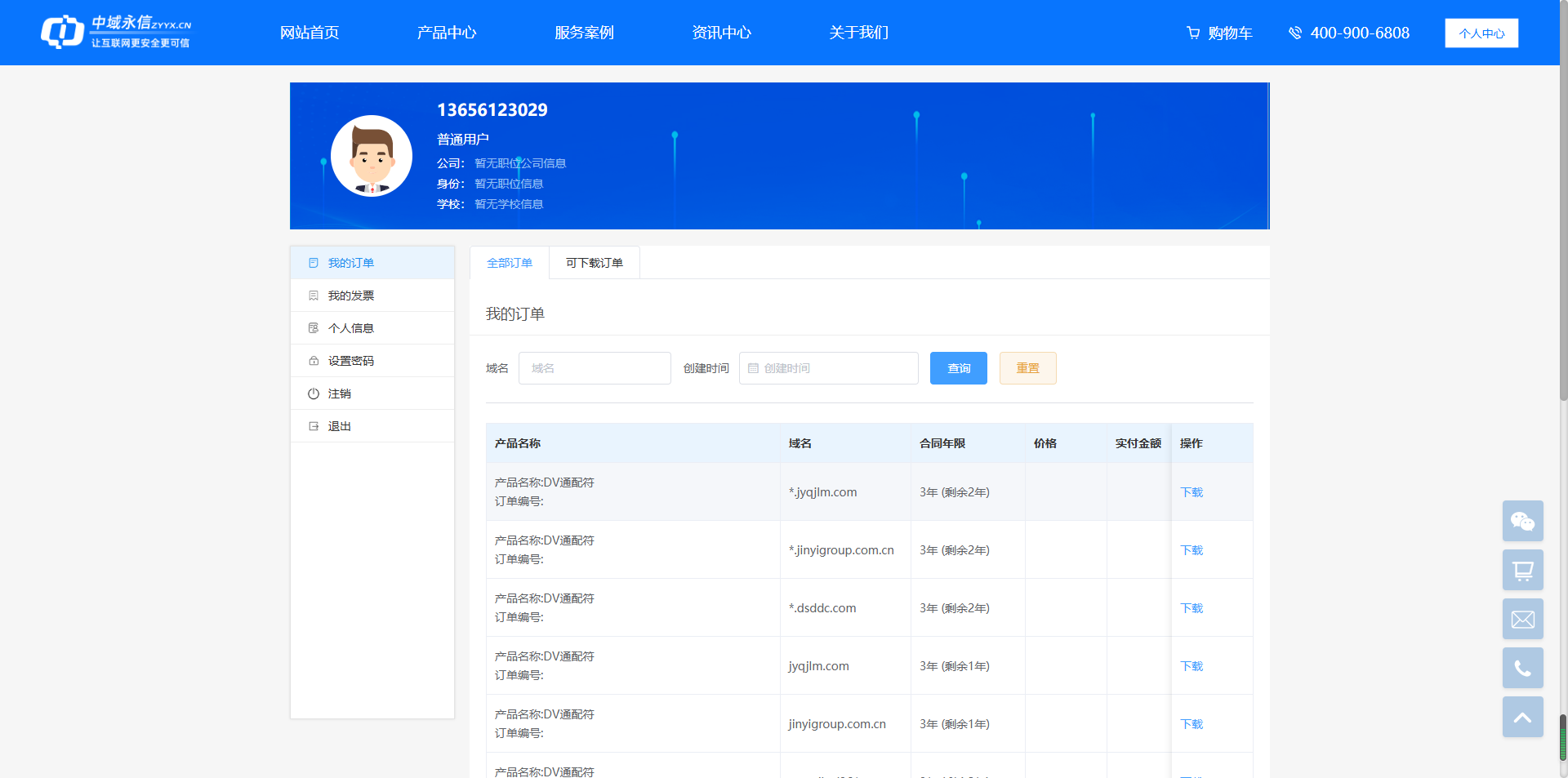The image size is (1568, 778).
Task: Click the floating shopping cart icon
Action: [x=1521, y=570]
